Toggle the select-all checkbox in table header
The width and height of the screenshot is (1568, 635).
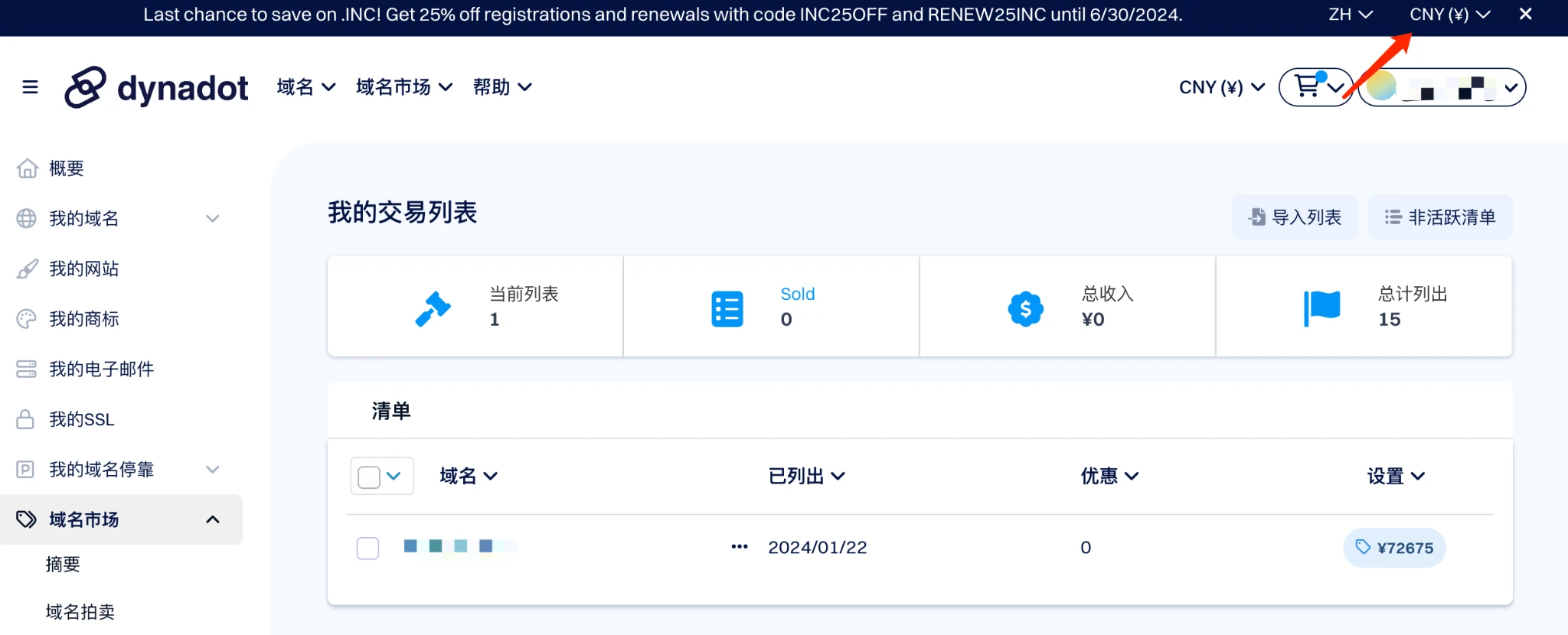[x=369, y=477]
